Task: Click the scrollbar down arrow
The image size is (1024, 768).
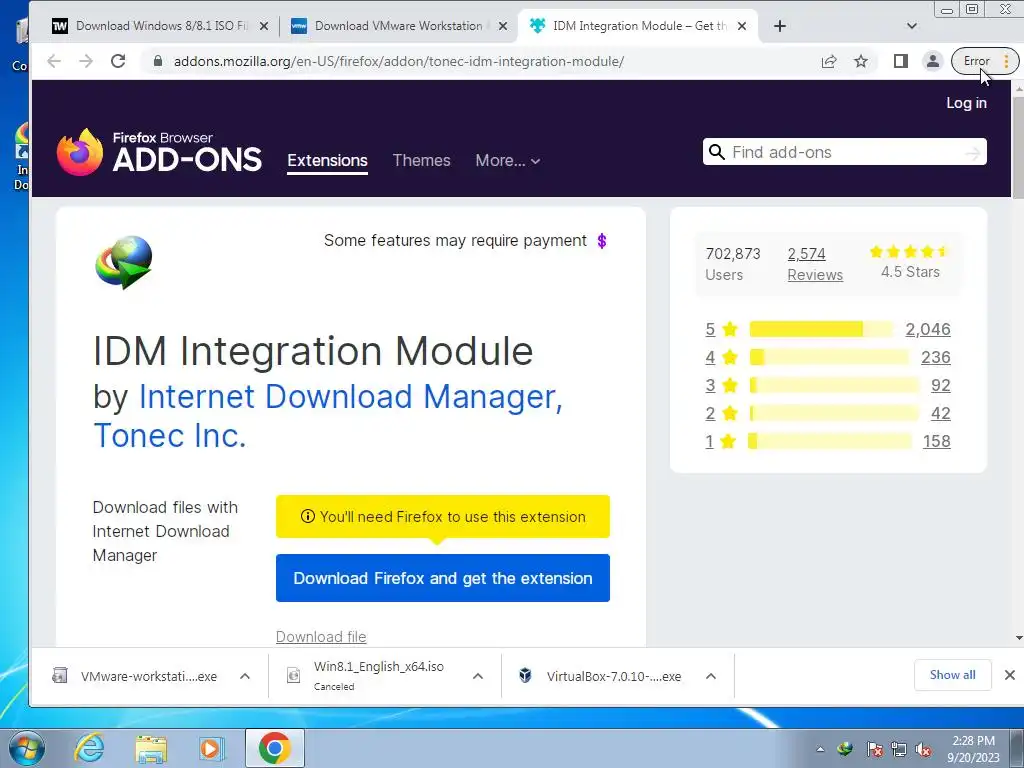Action: click(x=1018, y=638)
